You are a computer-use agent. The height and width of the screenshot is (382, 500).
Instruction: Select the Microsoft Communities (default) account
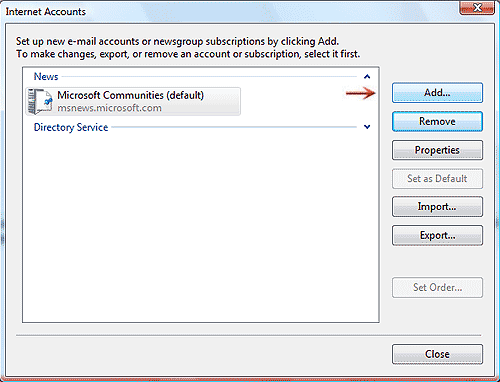(133, 101)
